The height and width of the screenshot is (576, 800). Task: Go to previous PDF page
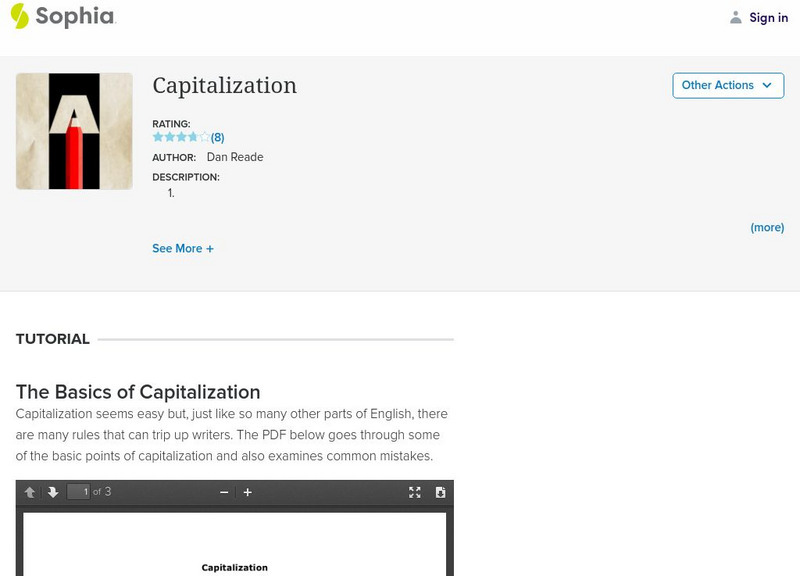30,492
